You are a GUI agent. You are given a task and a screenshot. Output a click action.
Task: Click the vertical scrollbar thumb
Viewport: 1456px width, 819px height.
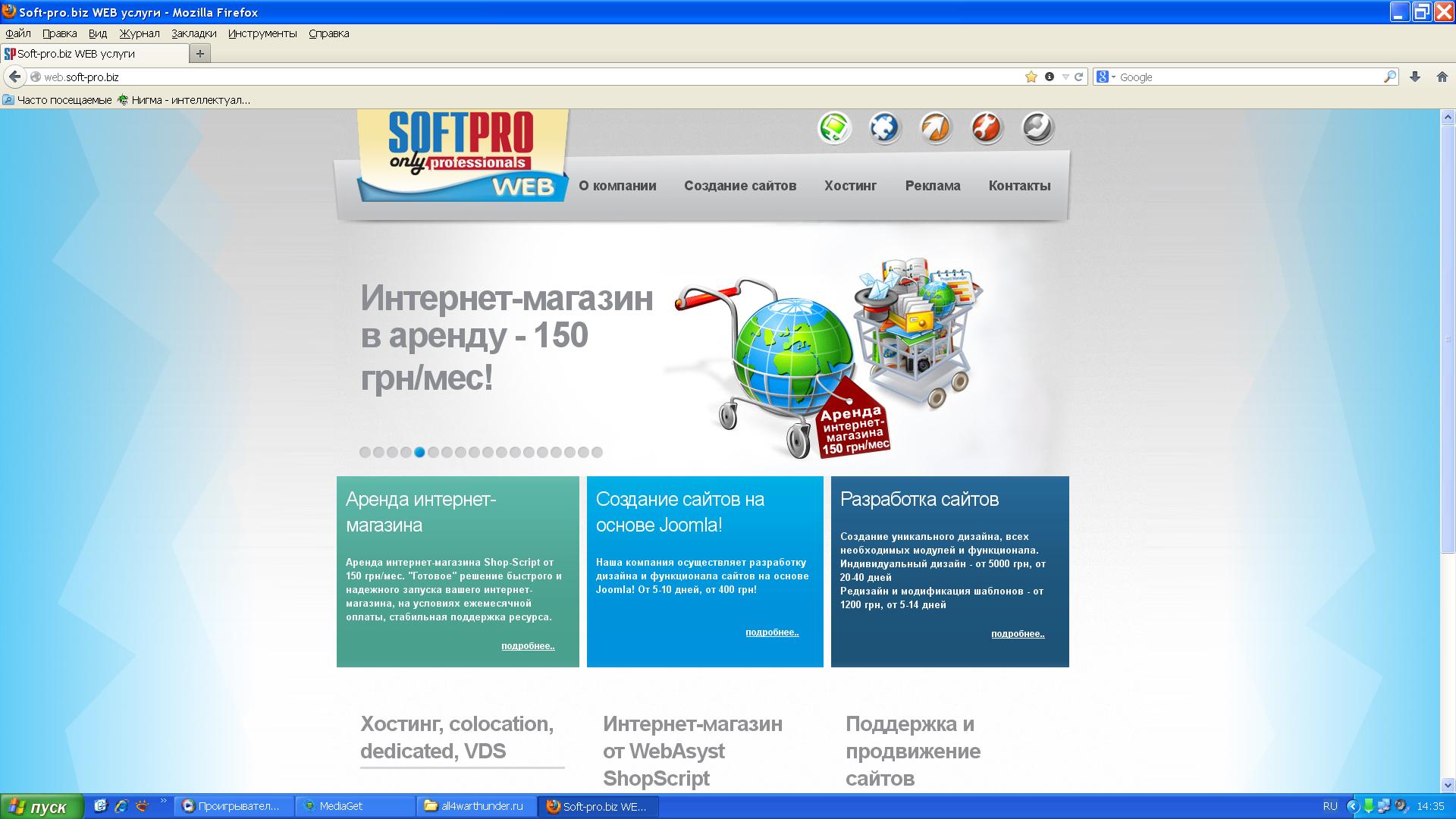pos(1448,339)
